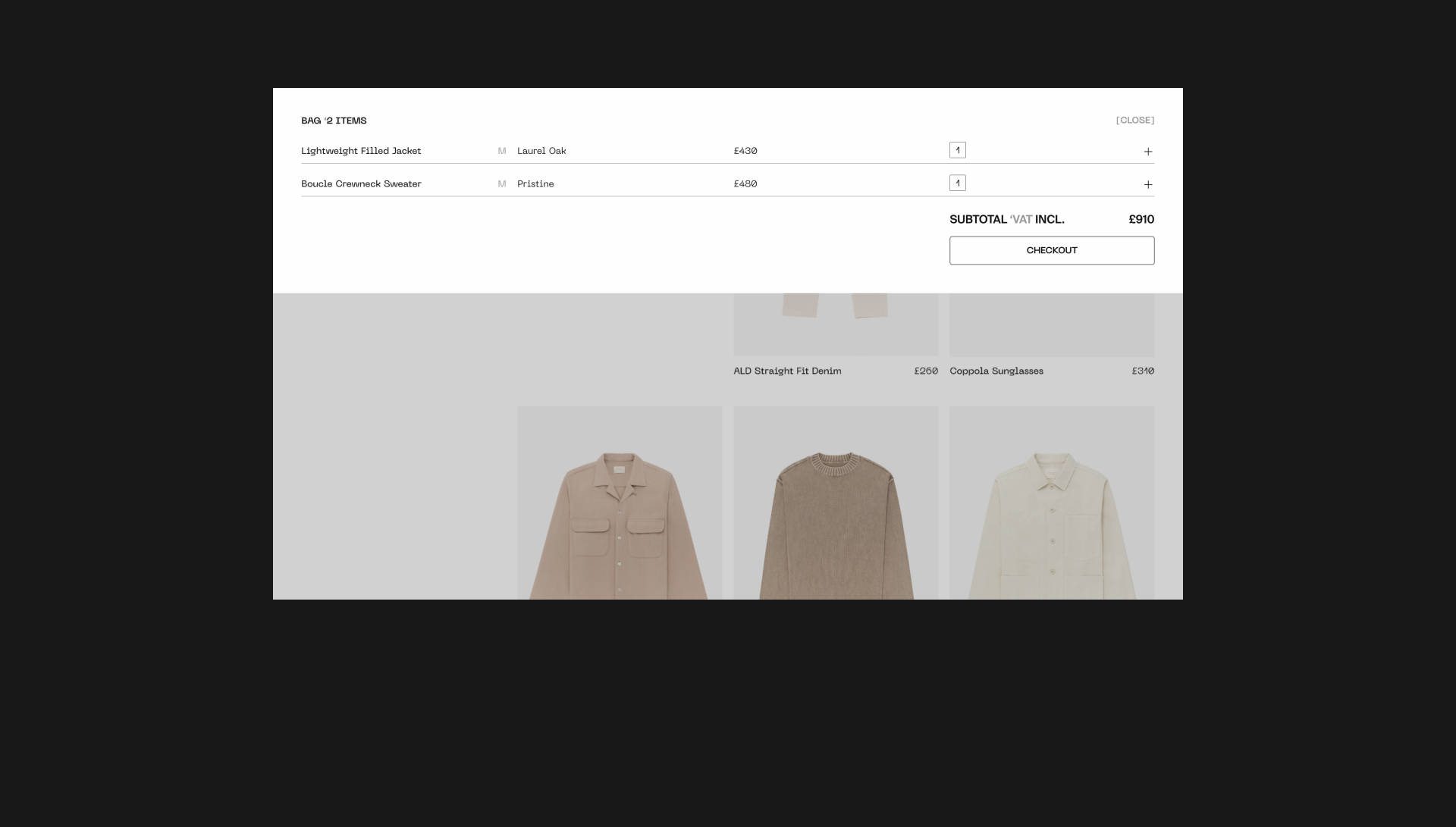Open the Coppola Sunglasses product link
The width and height of the screenshot is (1456, 827).
[x=996, y=371]
